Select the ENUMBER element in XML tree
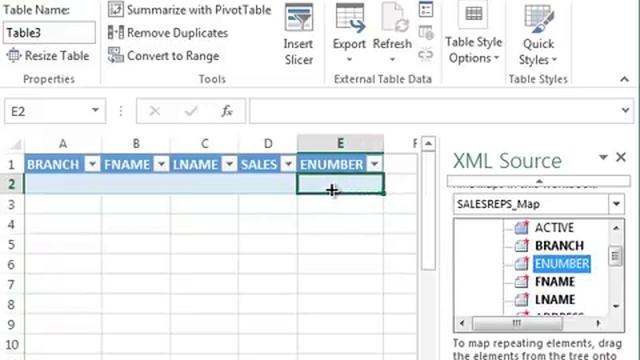The width and height of the screenshot is (640, 360). [562, 264]
